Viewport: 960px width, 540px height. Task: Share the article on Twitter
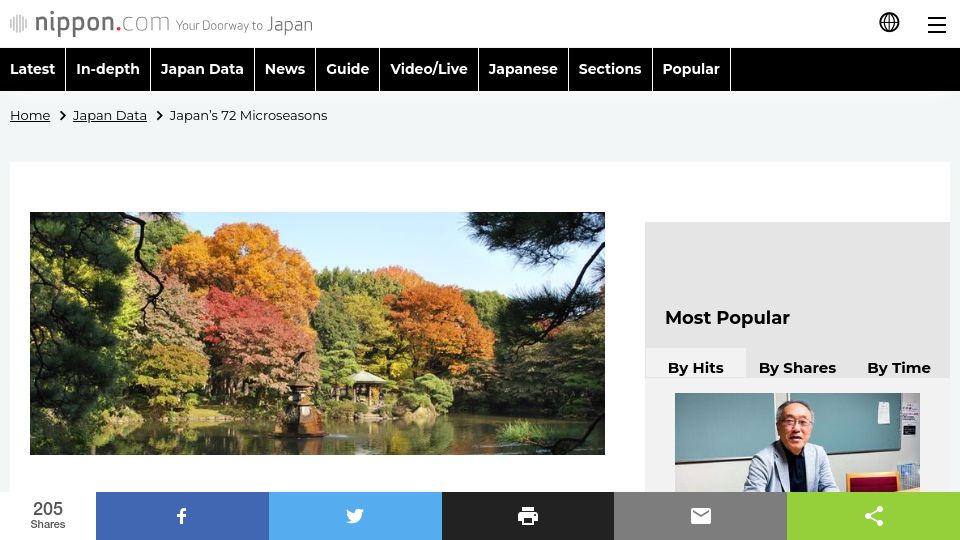[355, 516]
